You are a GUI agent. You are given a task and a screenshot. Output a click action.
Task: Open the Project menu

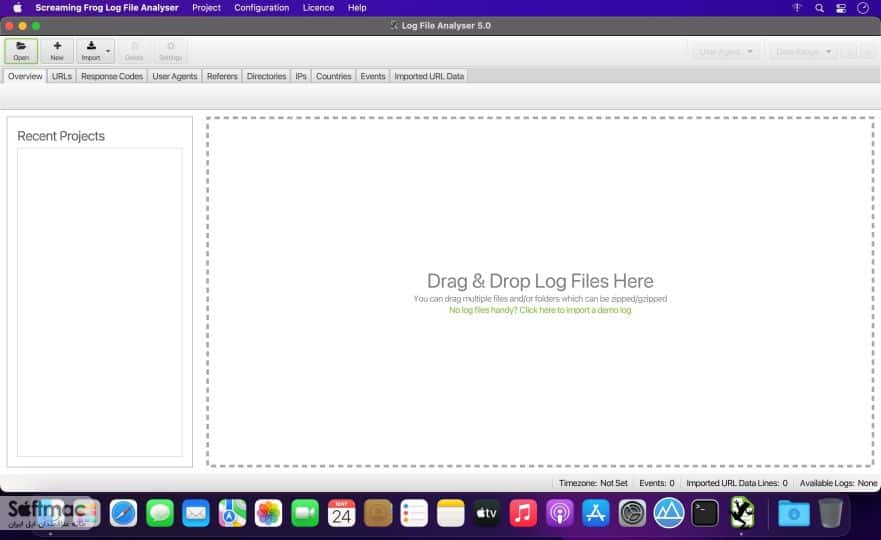[x=206, y=8]
